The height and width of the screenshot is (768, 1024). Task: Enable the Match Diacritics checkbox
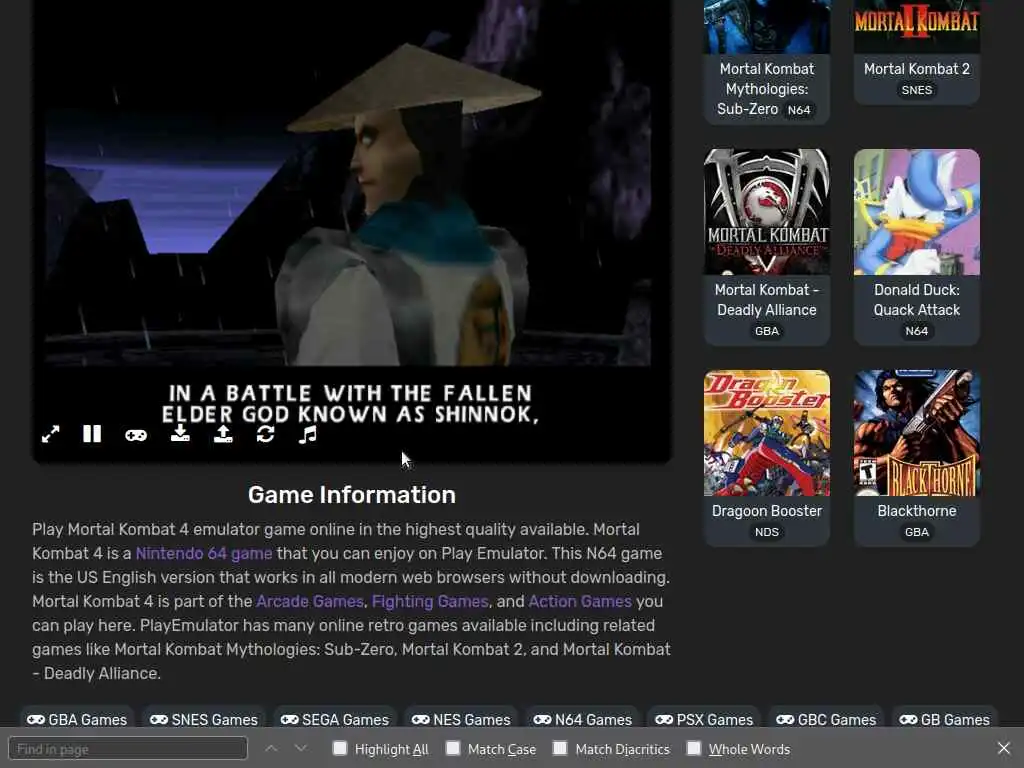tap(560, 748)
